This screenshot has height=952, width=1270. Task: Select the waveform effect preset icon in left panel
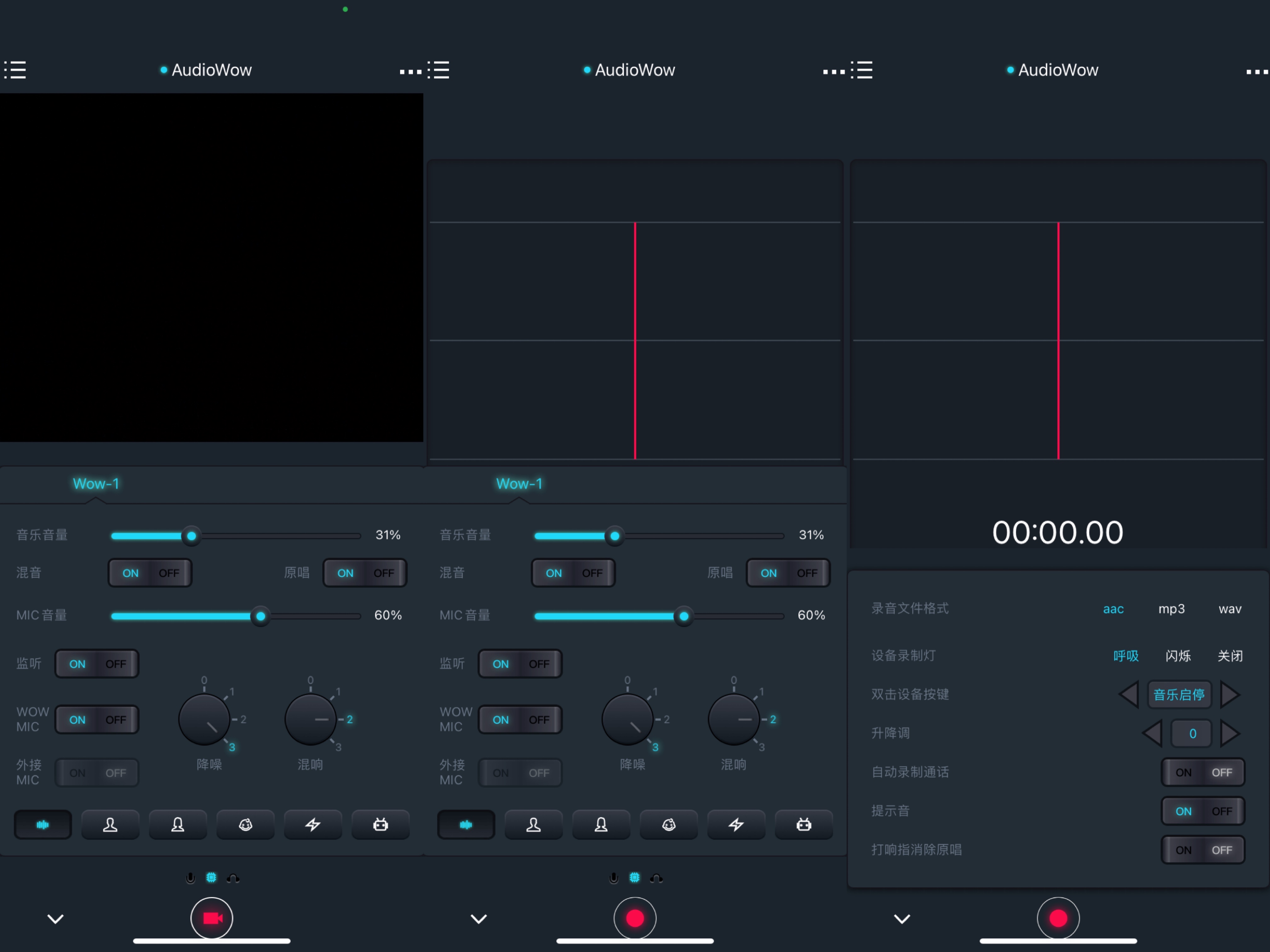(x=43, y=825)
